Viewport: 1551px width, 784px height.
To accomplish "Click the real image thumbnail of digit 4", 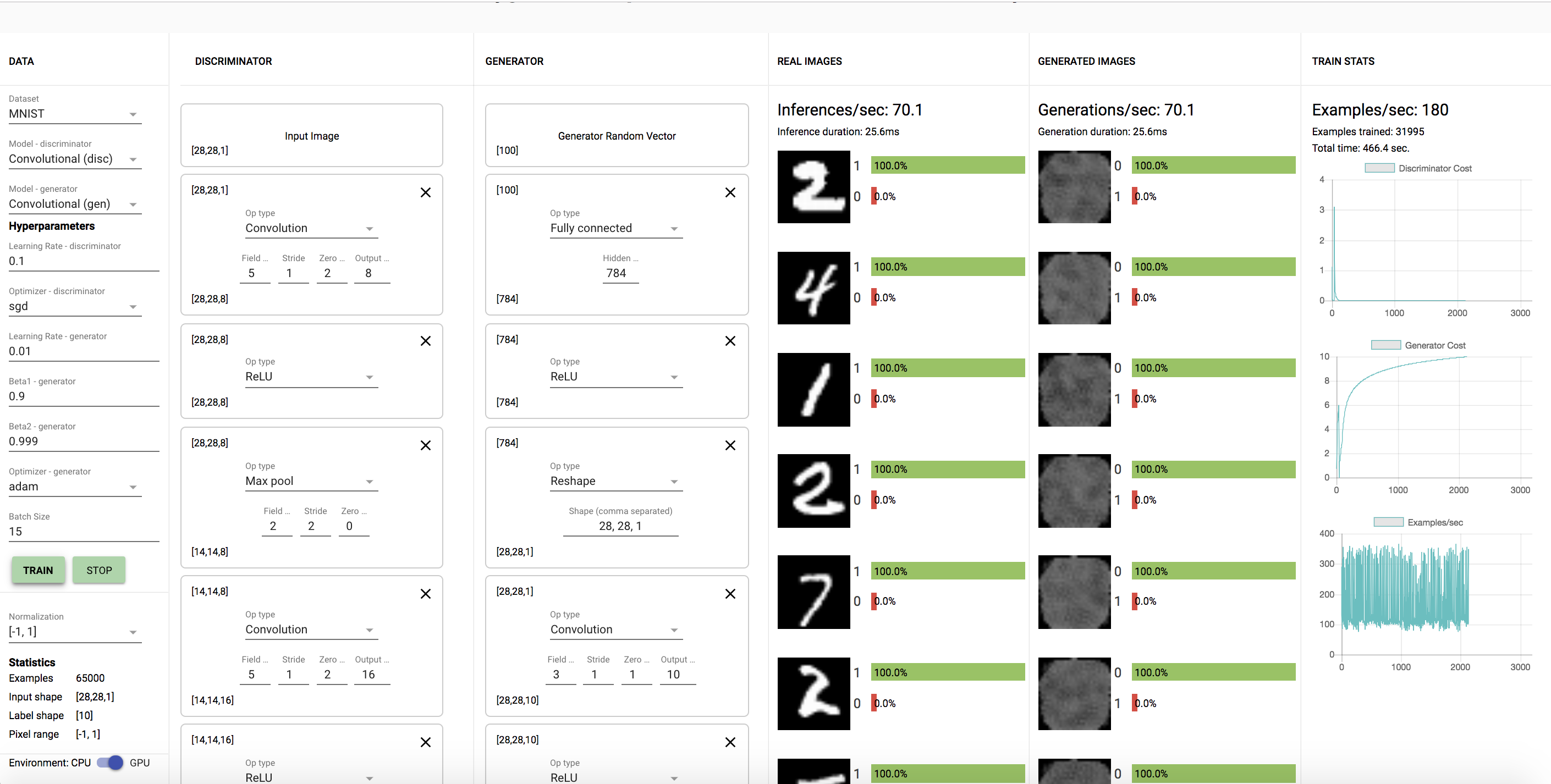I will click(x=813, y=288).
